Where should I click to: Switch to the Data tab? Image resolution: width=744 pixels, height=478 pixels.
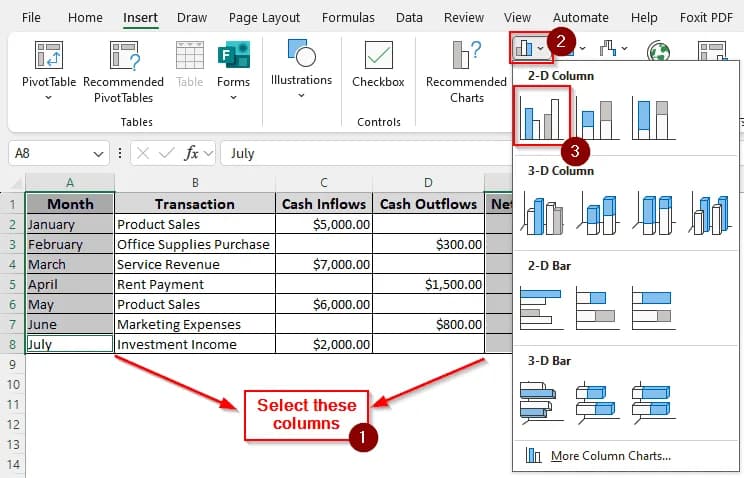pyautogui.click(x=409, y=18)
